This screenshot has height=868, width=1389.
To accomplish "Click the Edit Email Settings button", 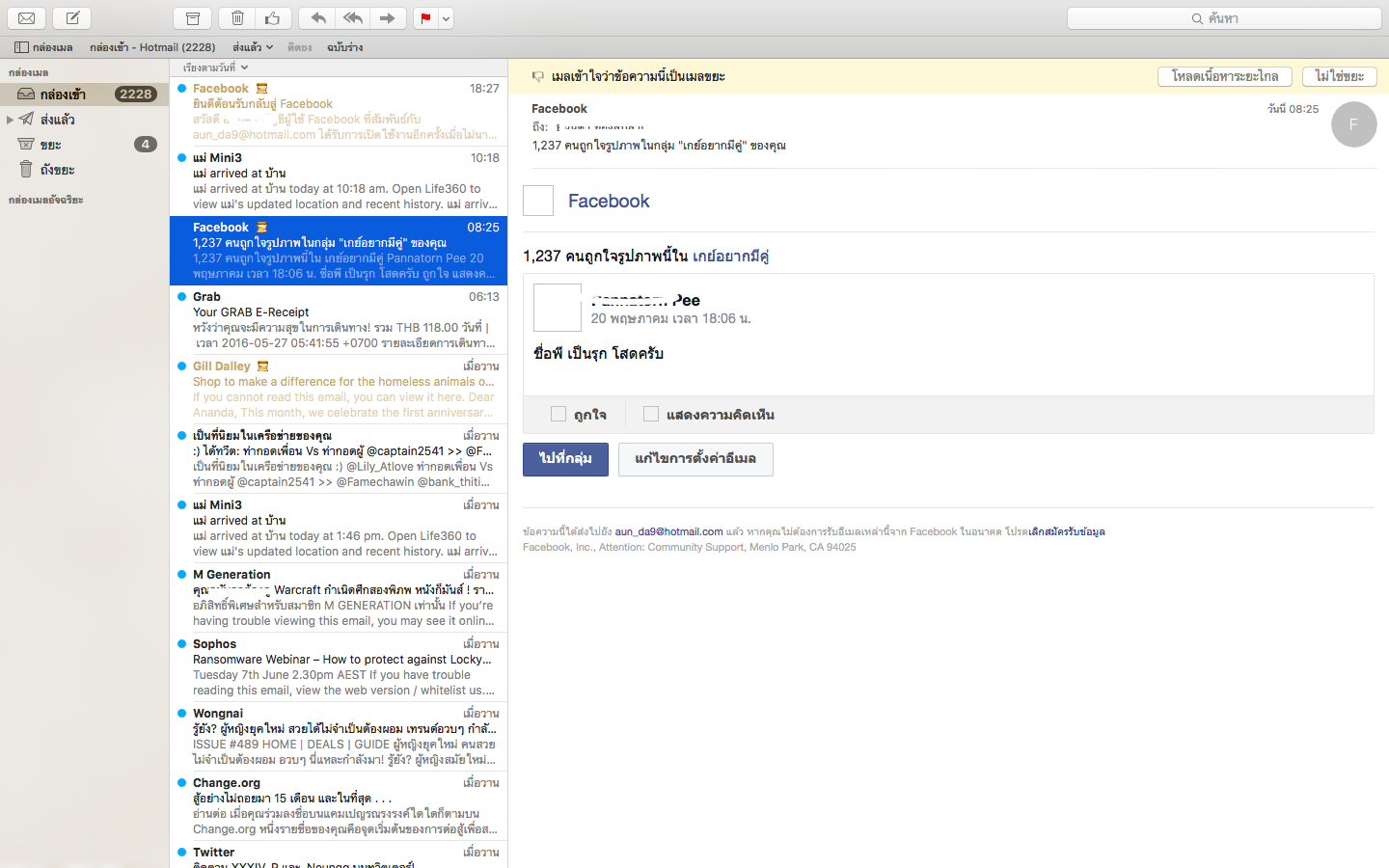I will 695,459.
